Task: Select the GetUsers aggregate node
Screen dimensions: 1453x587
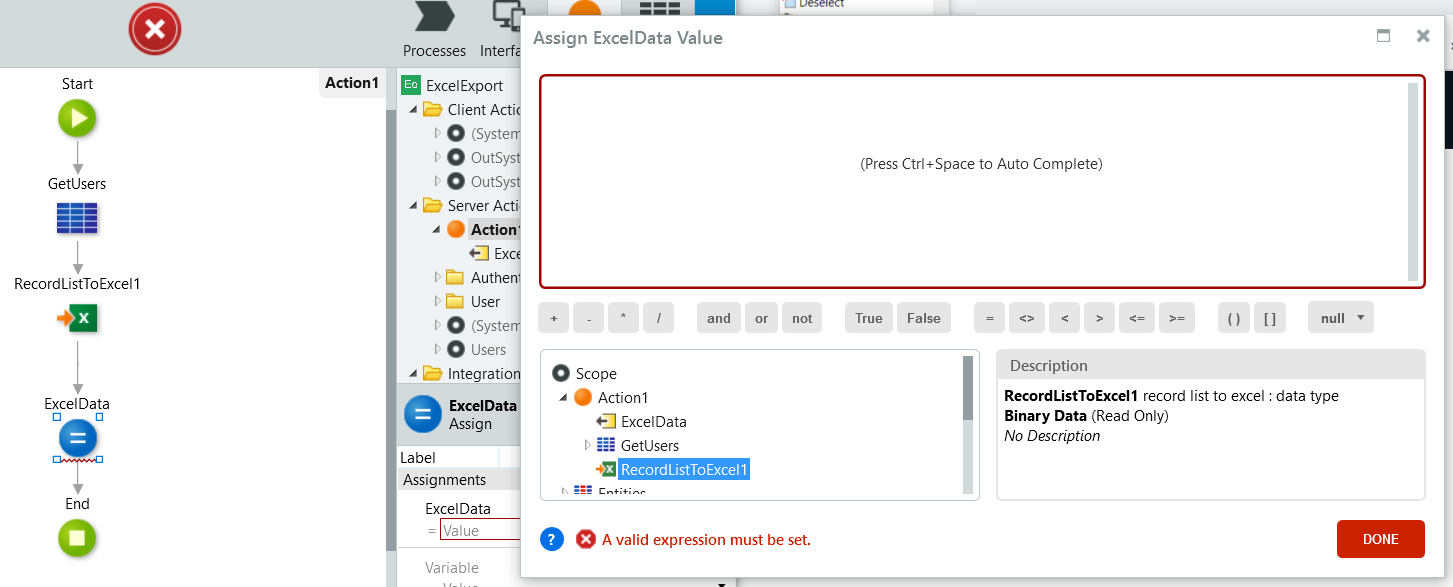Action: tap(77, 218)
